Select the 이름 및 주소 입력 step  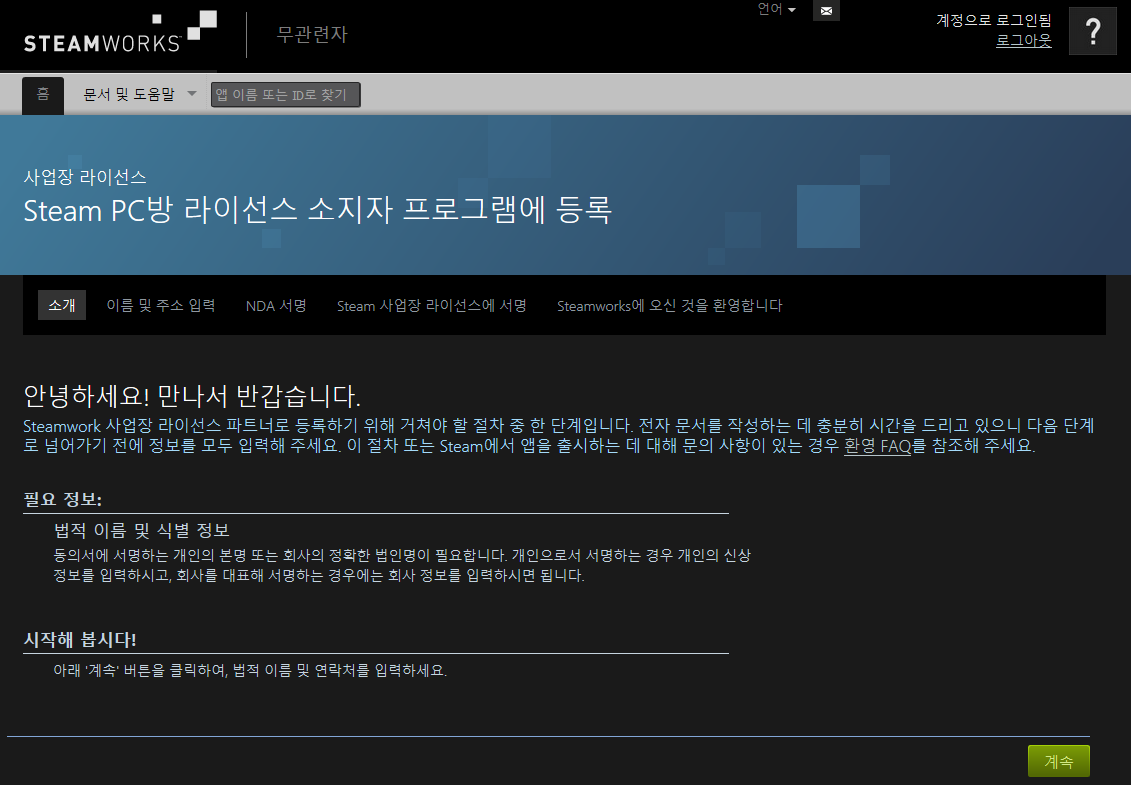[x=161, y=305]
